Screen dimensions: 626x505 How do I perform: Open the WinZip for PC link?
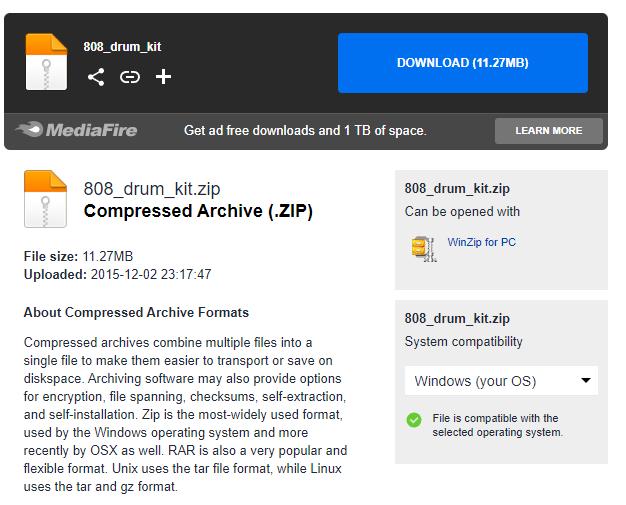[481, 242]
